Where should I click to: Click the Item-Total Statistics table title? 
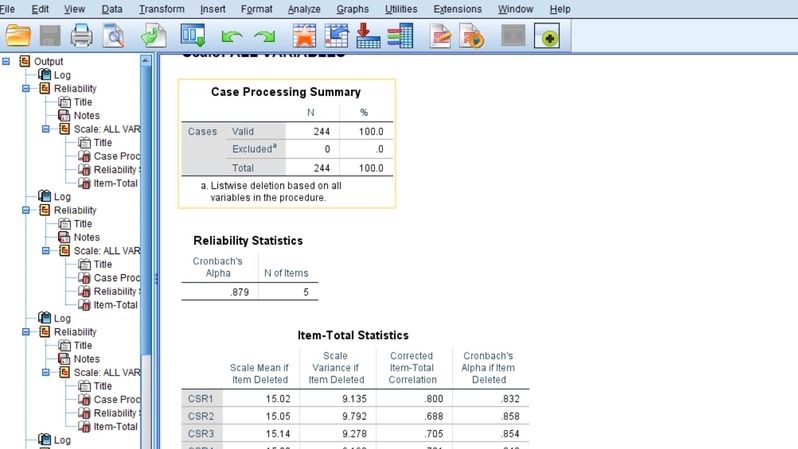(x=353, y=335)
